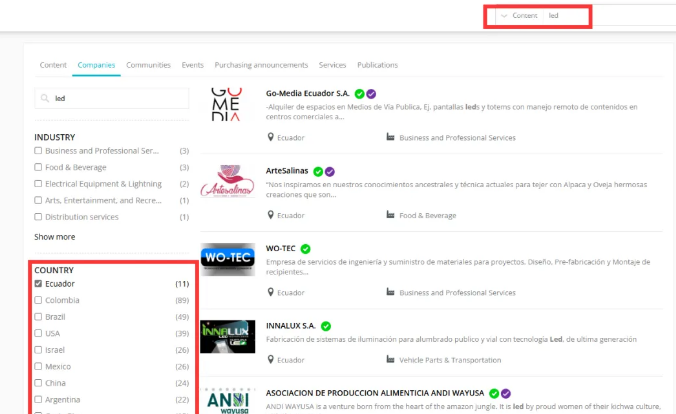
Task: Click the search magnifier icon in the filter box
Action: click(46, 99)
